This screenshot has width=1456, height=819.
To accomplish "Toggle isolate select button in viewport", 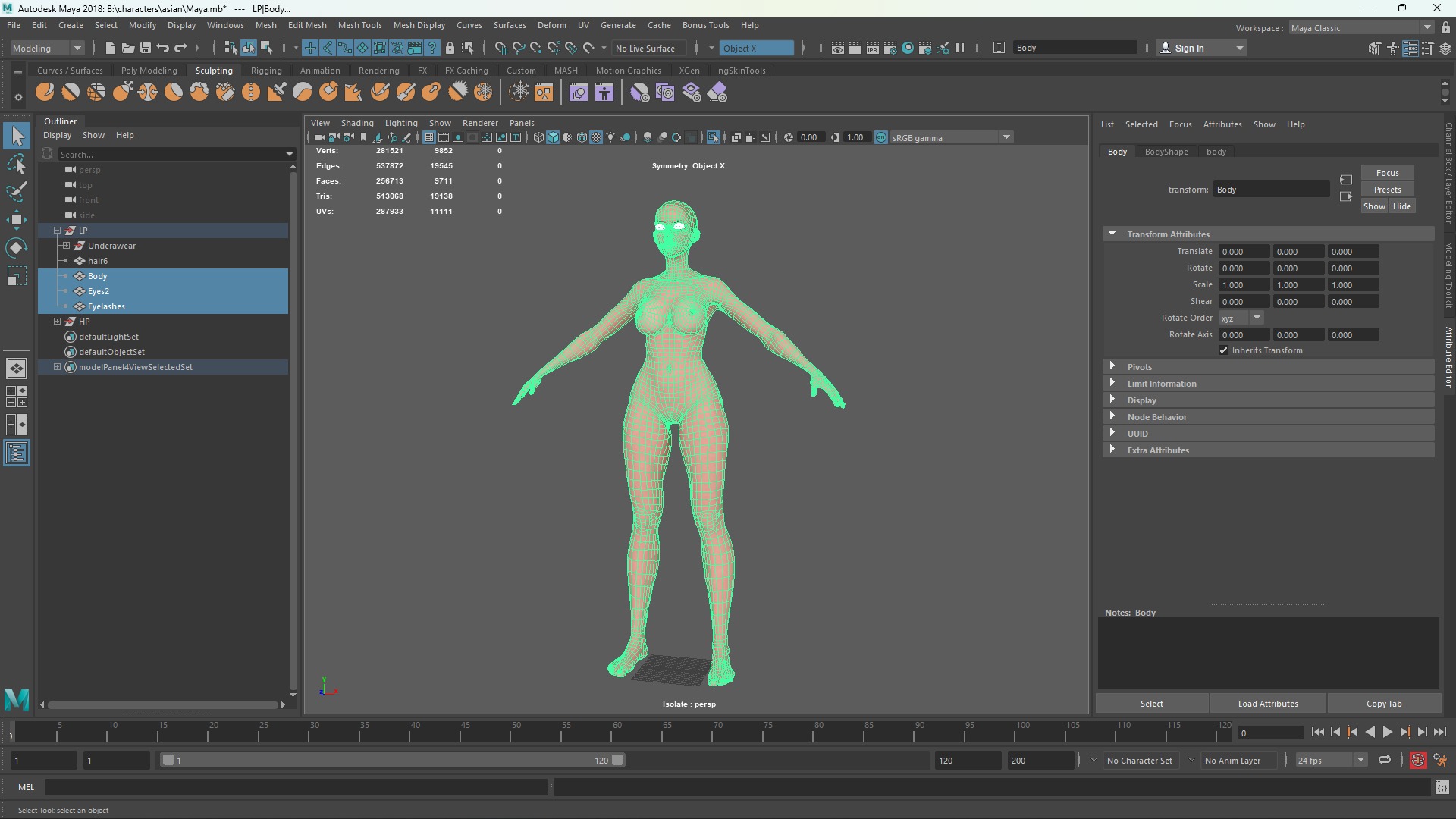I will tap(713, 137).
